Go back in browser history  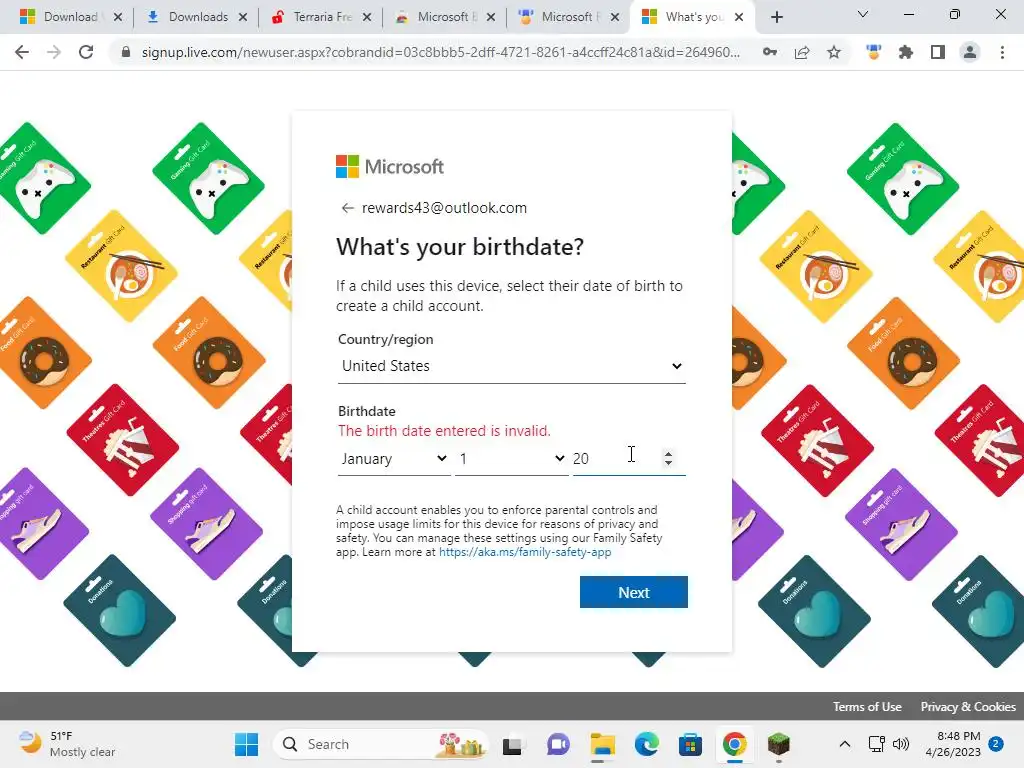[22, 52]
